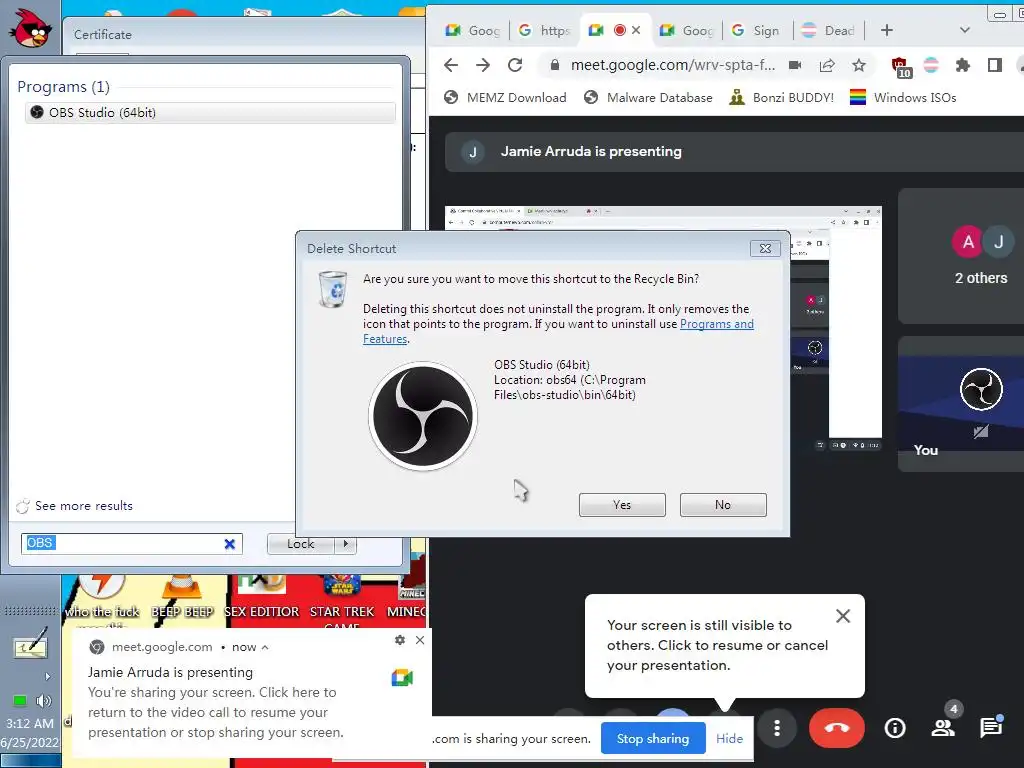1024x768 pixels.
Task: Open MEMZ Download bookmark
Action: [x=505, y=97]
